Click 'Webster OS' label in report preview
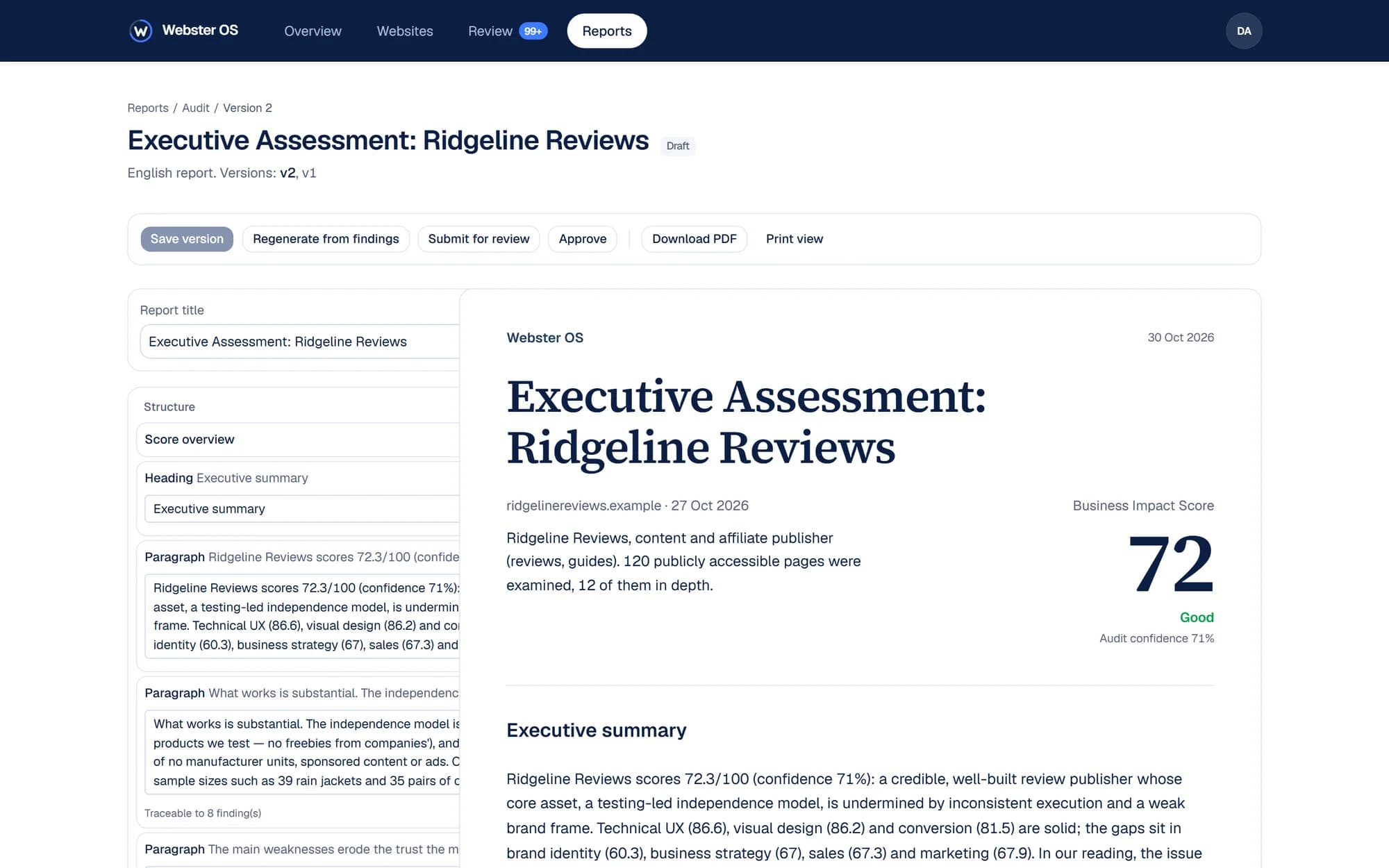The height and width of the screenshot is (868, 1389). (x=545, y=337)
